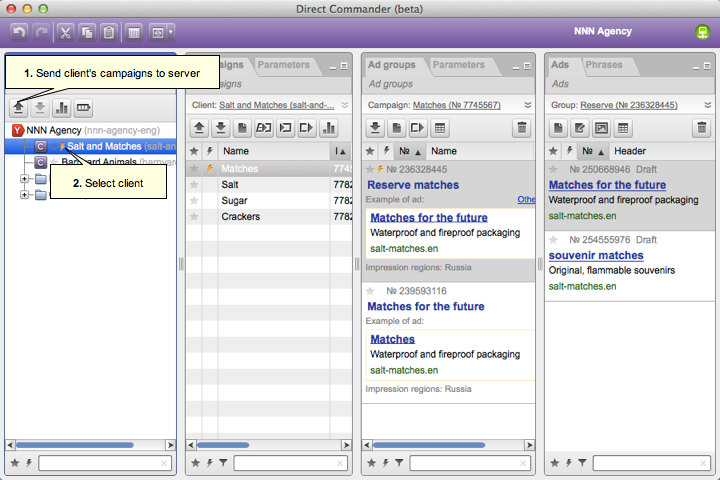The image size is (720, 480).
Task: Click the trash icon in the Ad groups panel
Action: click(x=522, y=128)
